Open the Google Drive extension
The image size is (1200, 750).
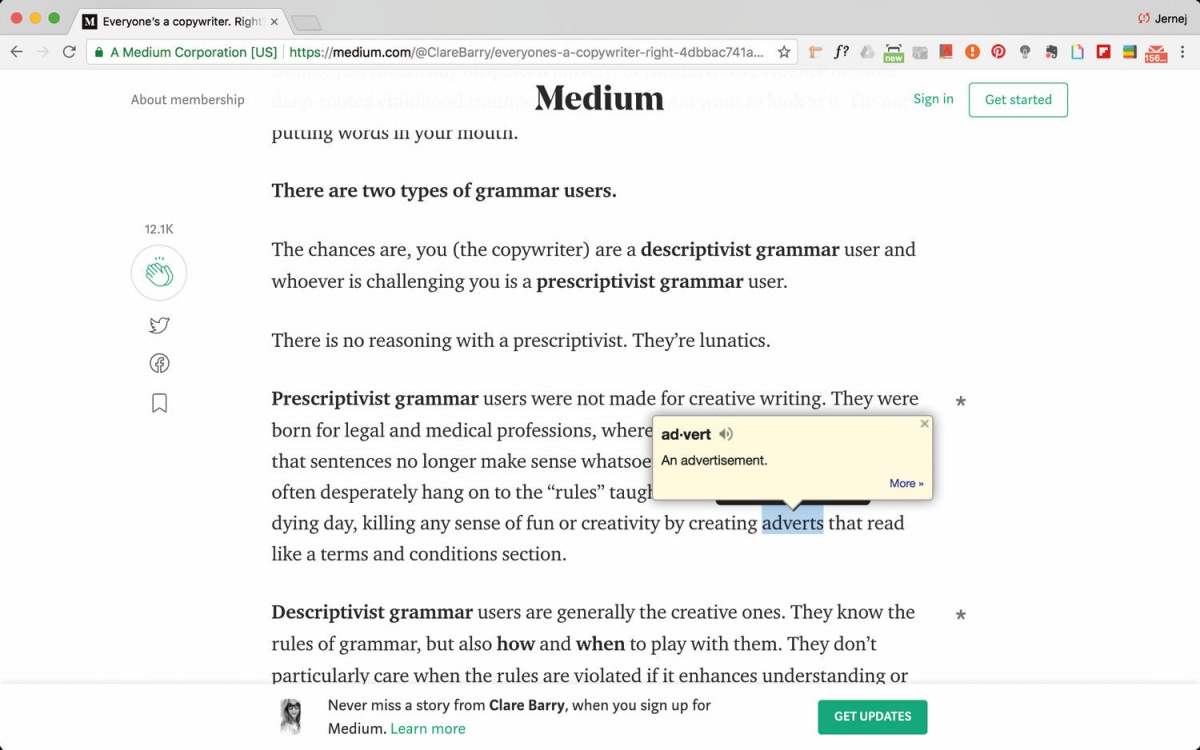point(867,52)
